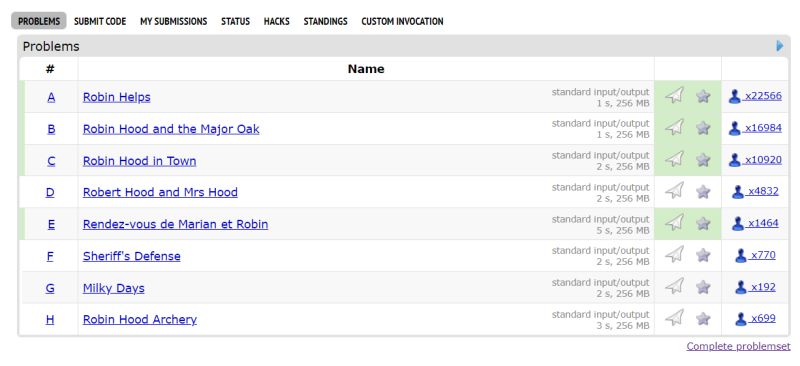This screenshot has width=800, height=366.
Task: Click the submit icon for Robin Hood in Town
Action: [674, 159]
